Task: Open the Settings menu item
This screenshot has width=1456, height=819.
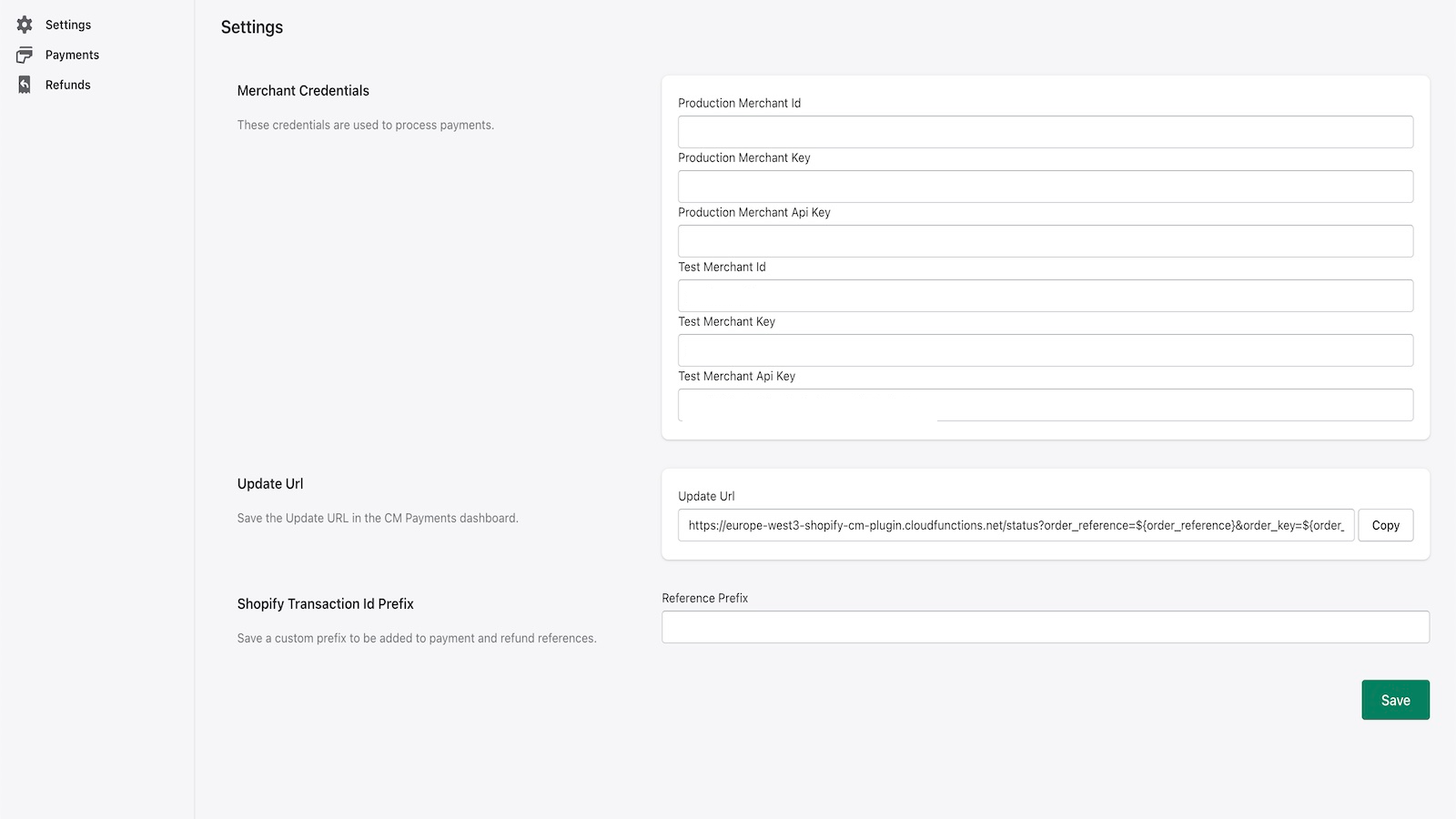Action: coord(68,25)
